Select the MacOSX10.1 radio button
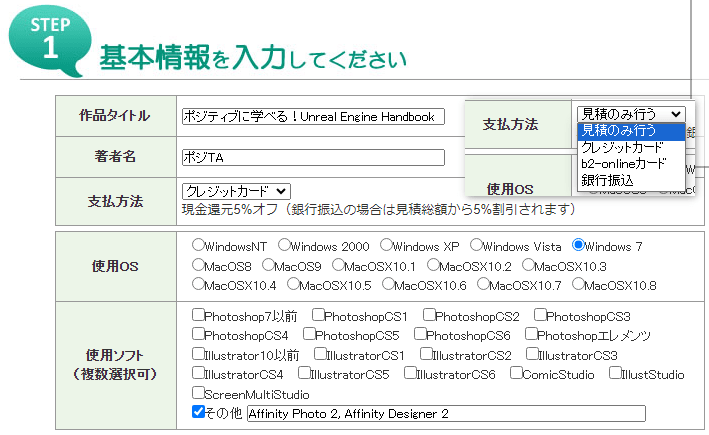Screen dimensions: 709x435 [x=338, y=265]
